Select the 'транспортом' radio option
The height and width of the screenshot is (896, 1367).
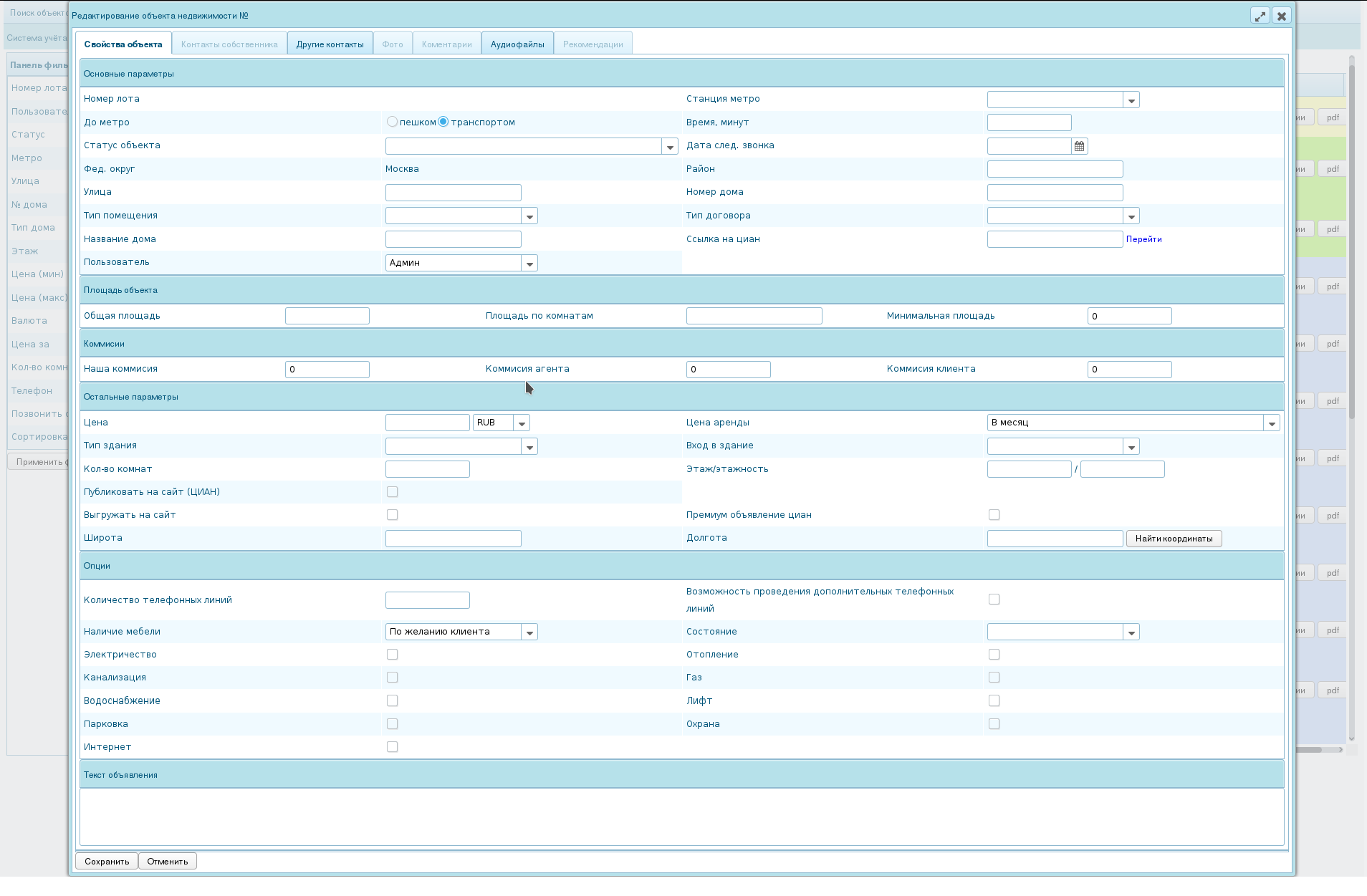(443, 122)
